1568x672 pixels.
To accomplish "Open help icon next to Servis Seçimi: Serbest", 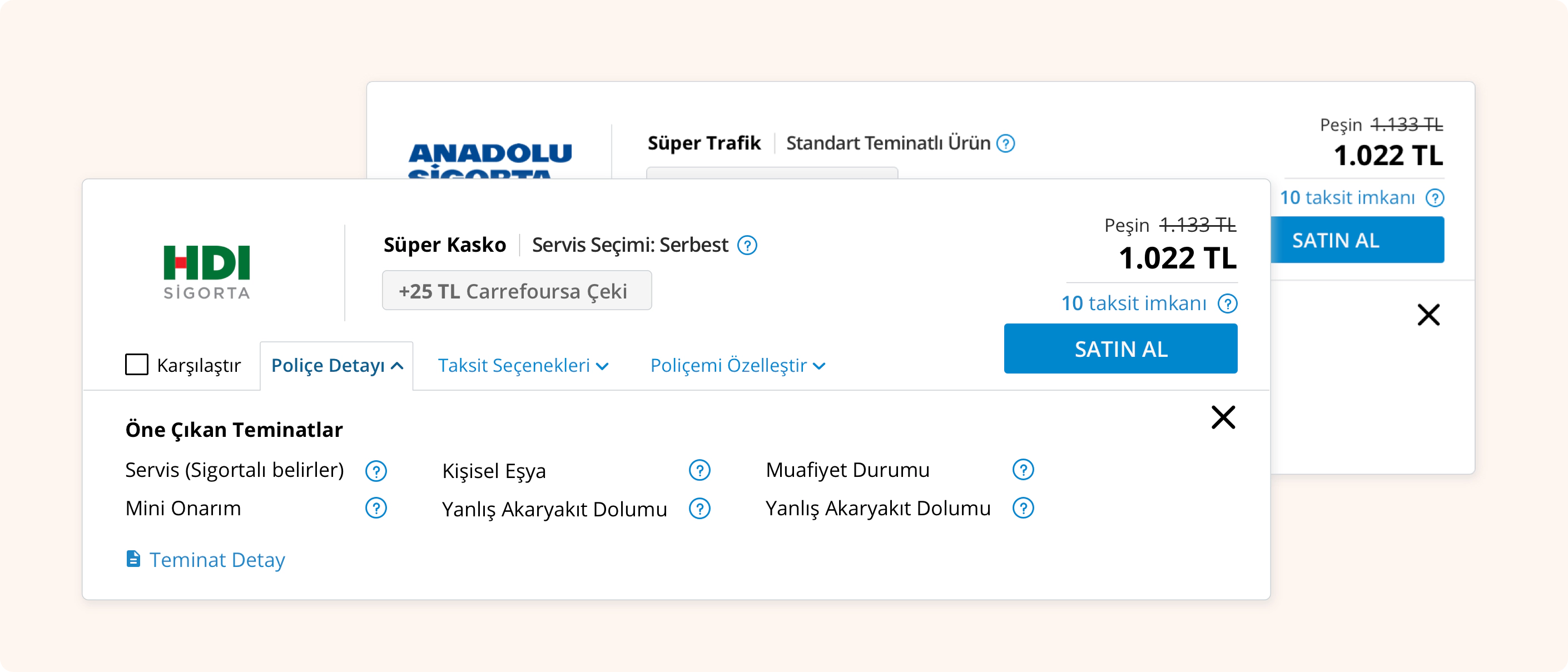I will tap(747, 245).
